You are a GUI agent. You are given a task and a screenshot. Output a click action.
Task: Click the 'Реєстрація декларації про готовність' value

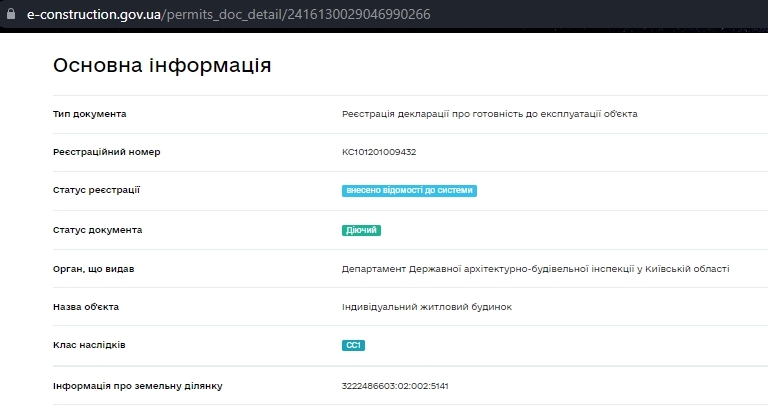490,114
